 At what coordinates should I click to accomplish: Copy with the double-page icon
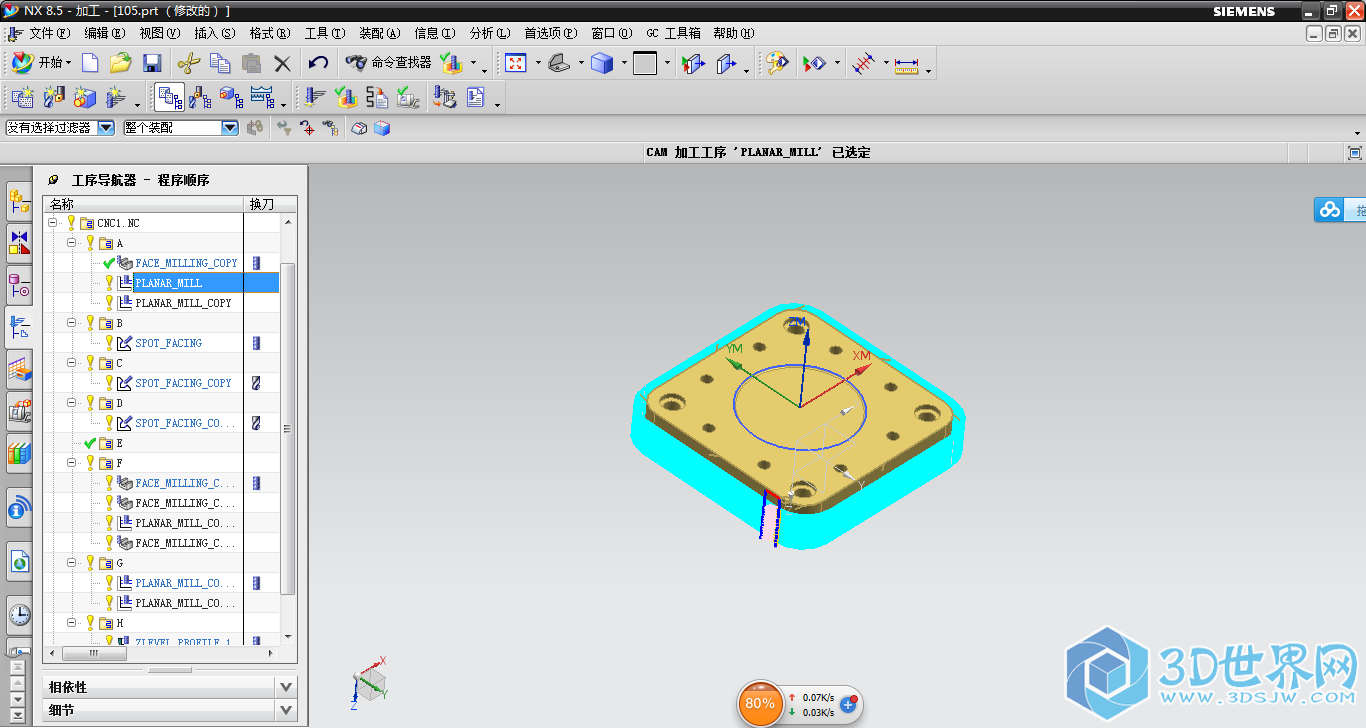(220, 63)
